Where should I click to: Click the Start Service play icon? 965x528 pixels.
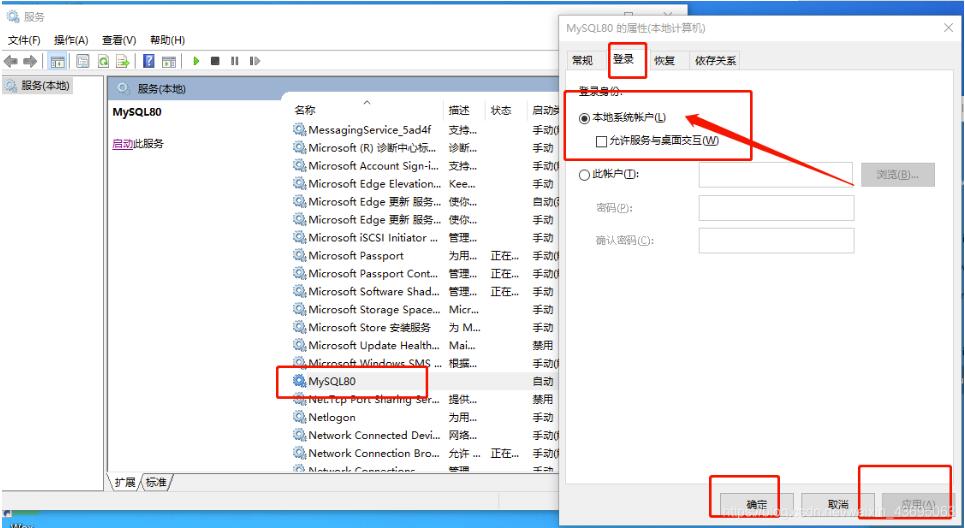pyautogui.click(x=197, y=61)
